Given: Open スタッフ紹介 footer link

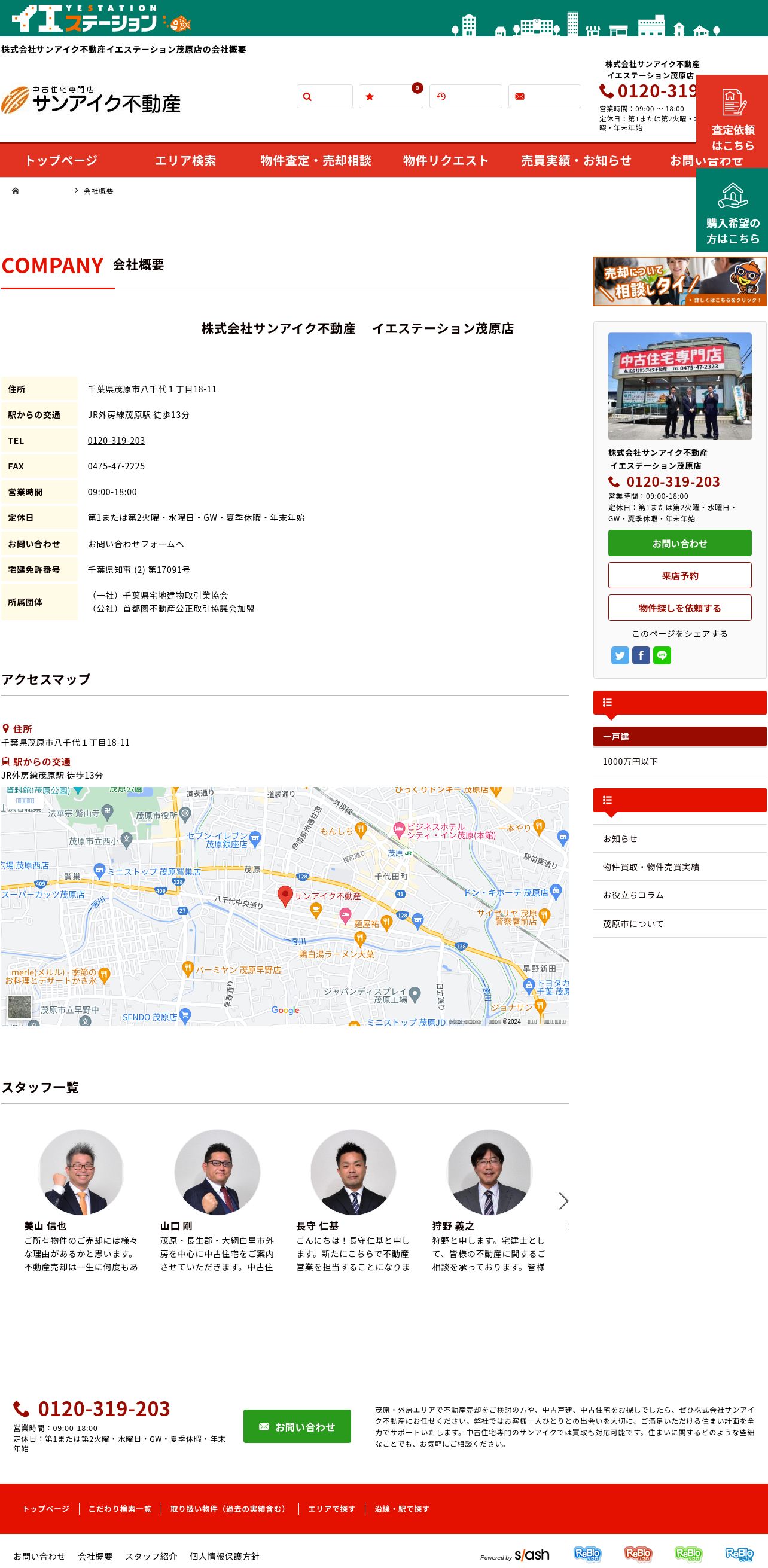Looking at the screenshot, I should (151, 1556).
